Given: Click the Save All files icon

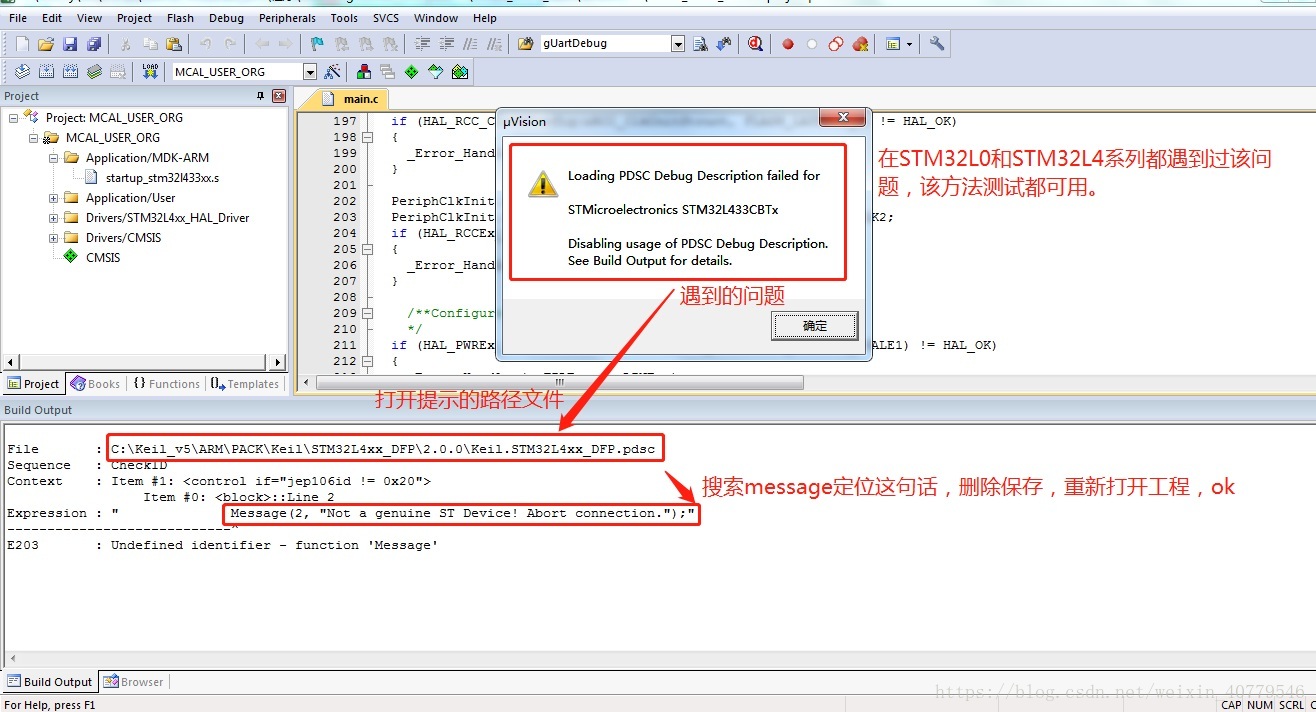Looking at the screenshot, I should (x=93, y=43).
